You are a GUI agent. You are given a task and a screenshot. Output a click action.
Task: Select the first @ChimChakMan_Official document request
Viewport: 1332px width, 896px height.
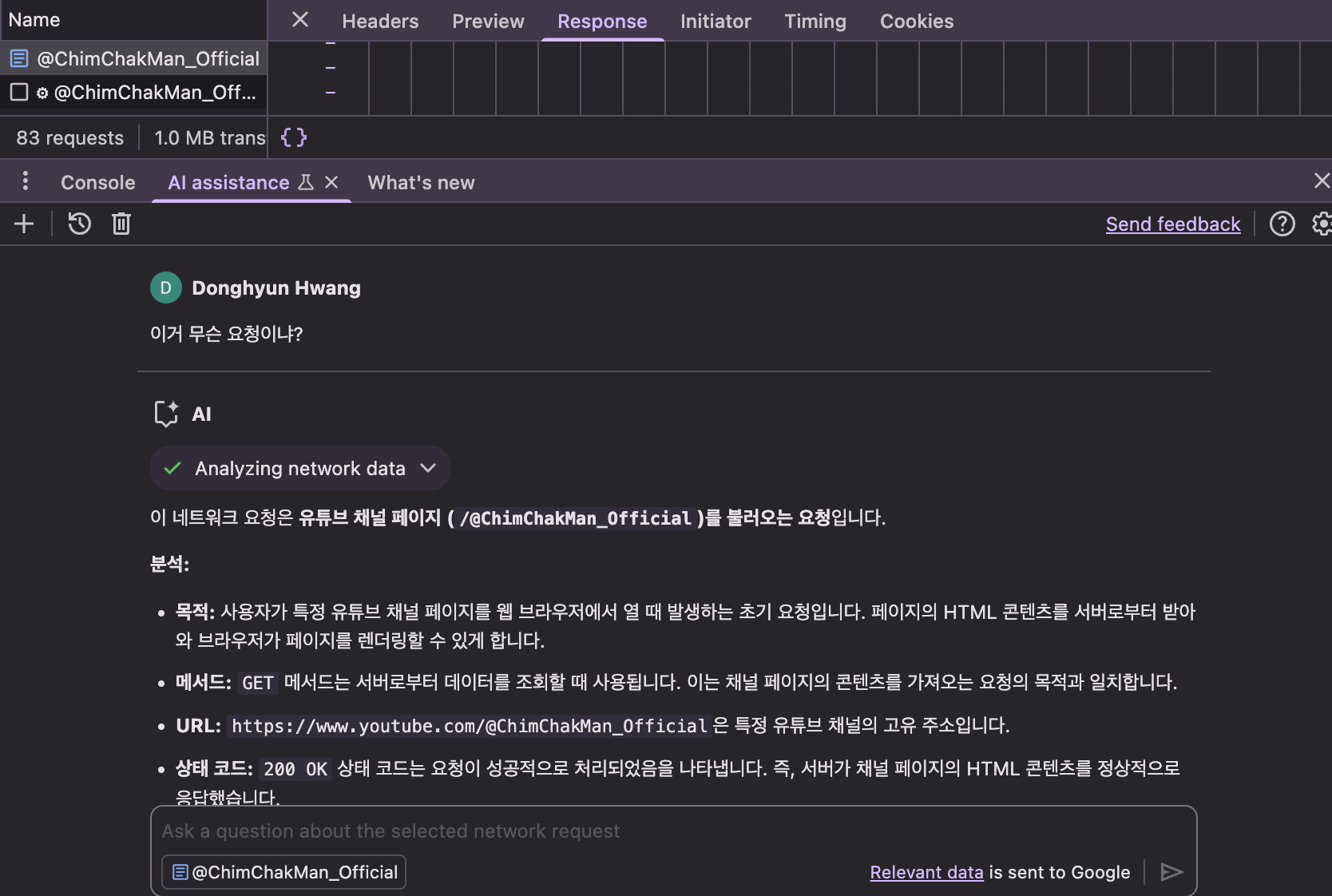click(x=133, y=58)
